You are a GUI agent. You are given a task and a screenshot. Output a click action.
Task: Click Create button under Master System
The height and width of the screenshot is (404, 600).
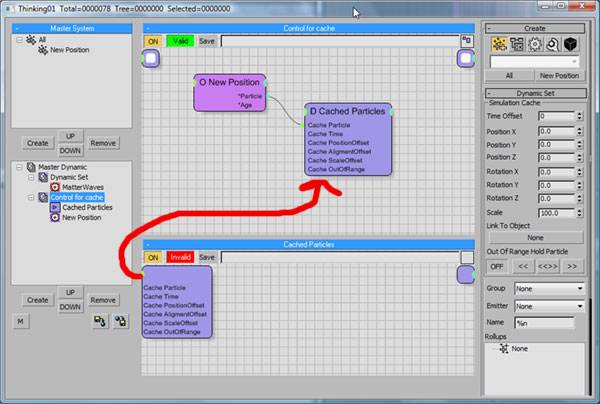[x=38, y=143]
